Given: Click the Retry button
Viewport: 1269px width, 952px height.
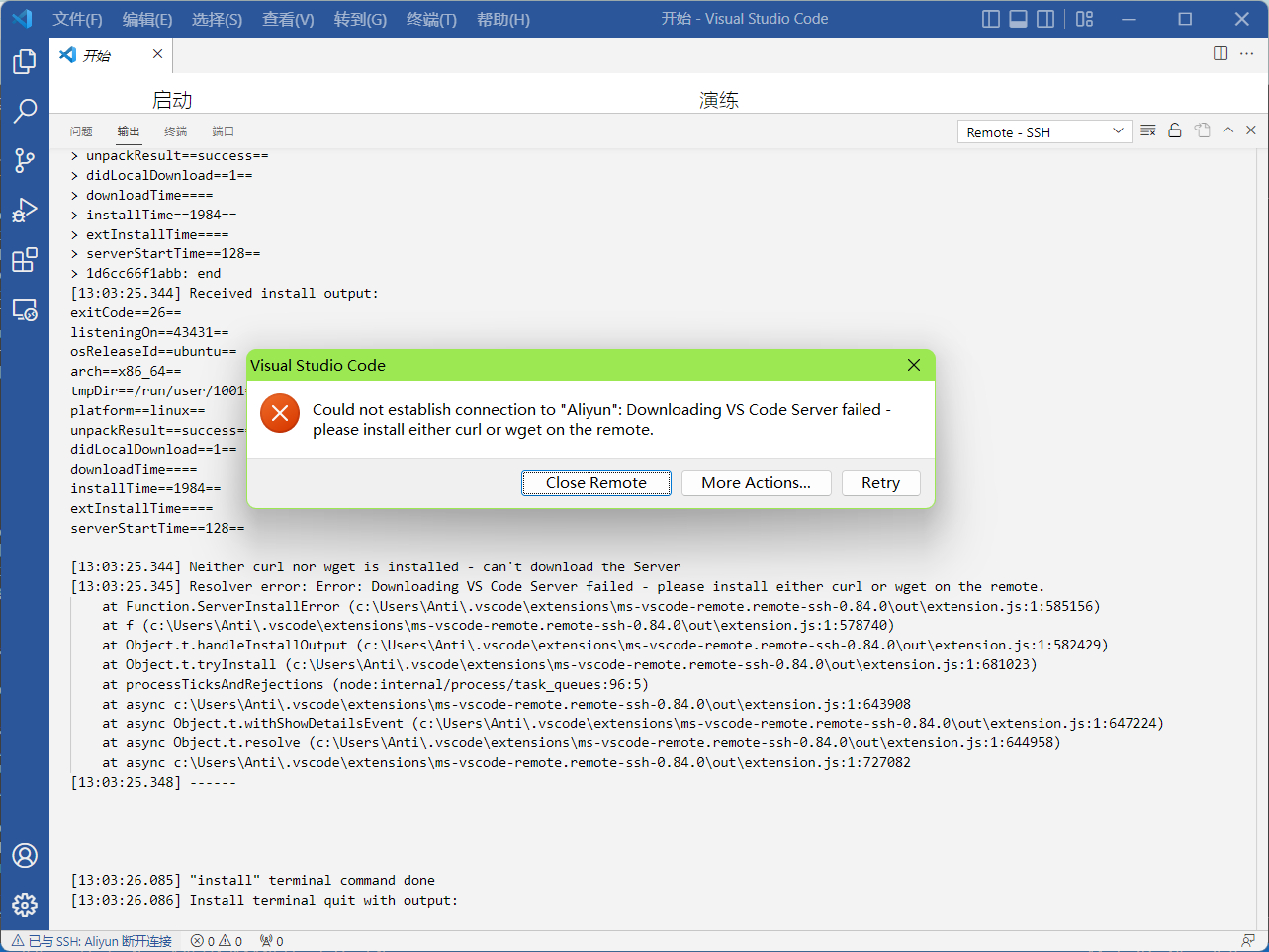Looking at the screenshot, I should pyautogui.click(x=881, y=482).
